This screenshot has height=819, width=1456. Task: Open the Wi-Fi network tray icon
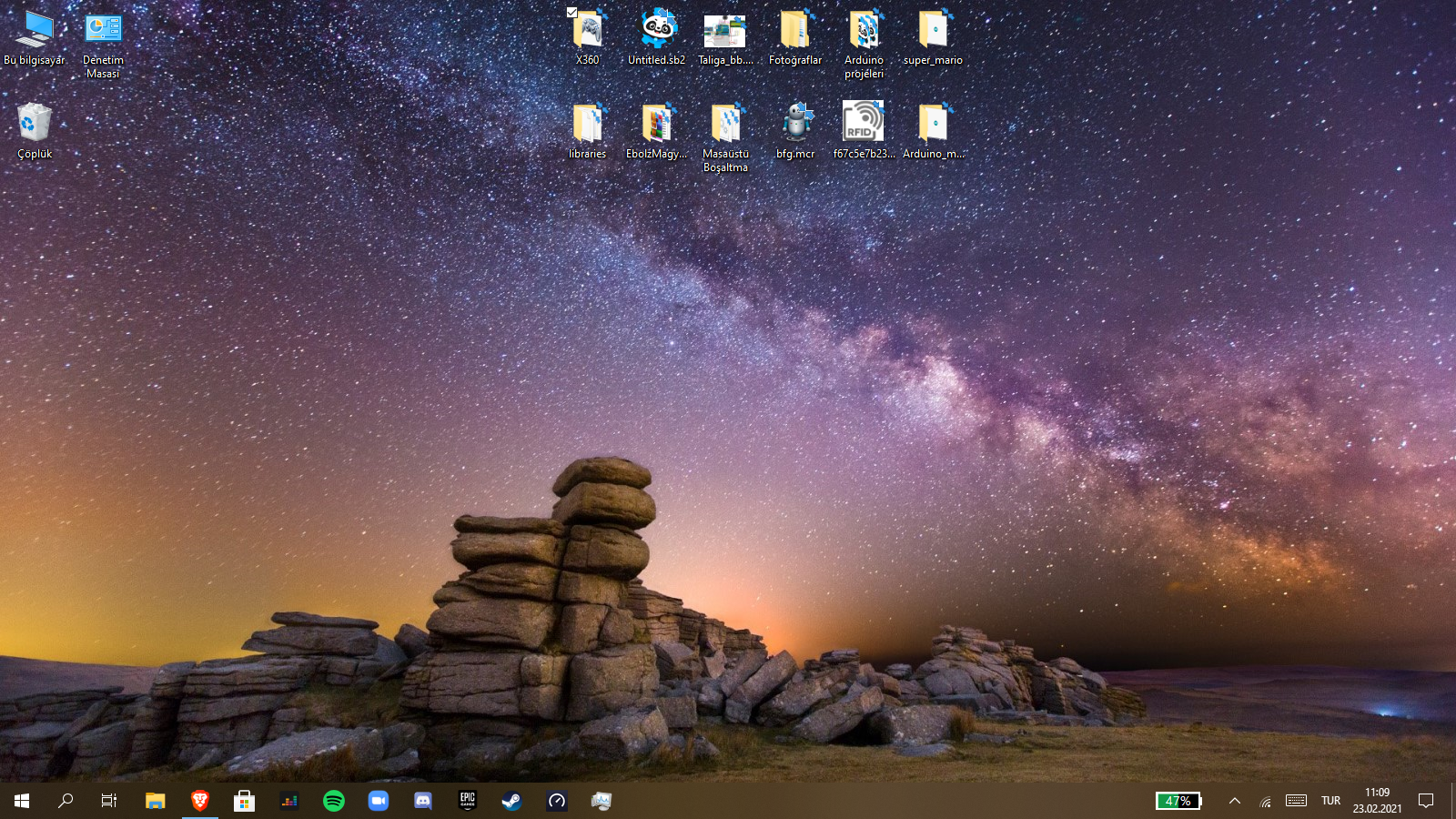tap(1266, 801)
